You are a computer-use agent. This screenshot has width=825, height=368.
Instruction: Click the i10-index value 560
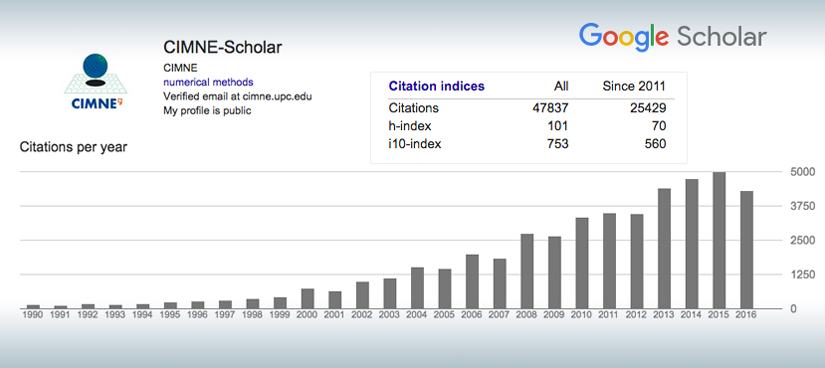tap(656, 143)
